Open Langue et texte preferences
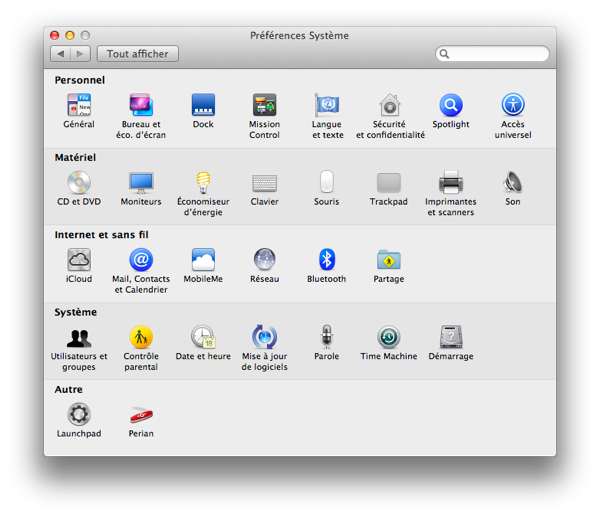Screen dimensions: 600x517 tap(327, 105)
